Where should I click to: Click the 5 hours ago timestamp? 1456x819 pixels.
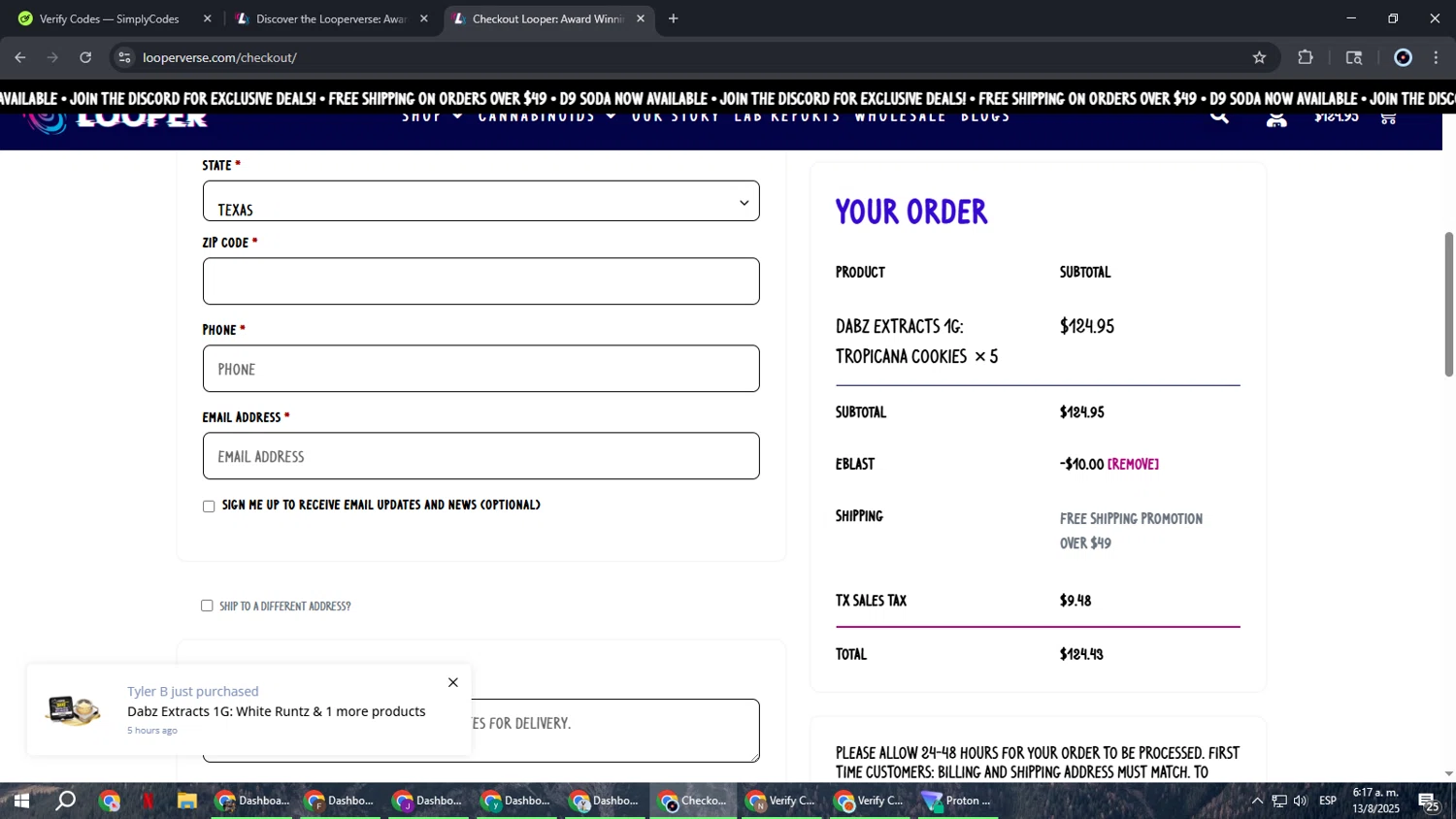[152, 731]
